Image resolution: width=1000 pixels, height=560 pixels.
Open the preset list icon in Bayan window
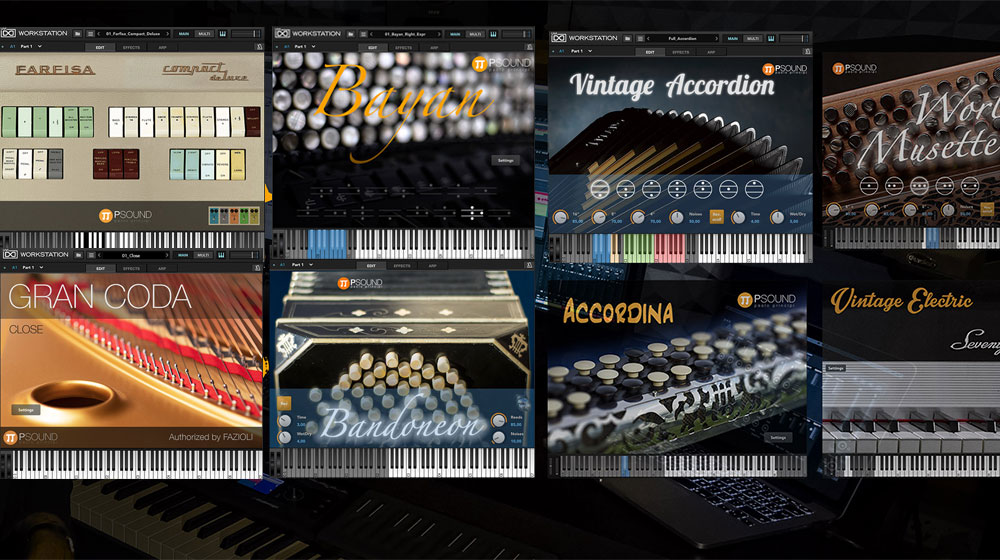(x=364, y=34)
